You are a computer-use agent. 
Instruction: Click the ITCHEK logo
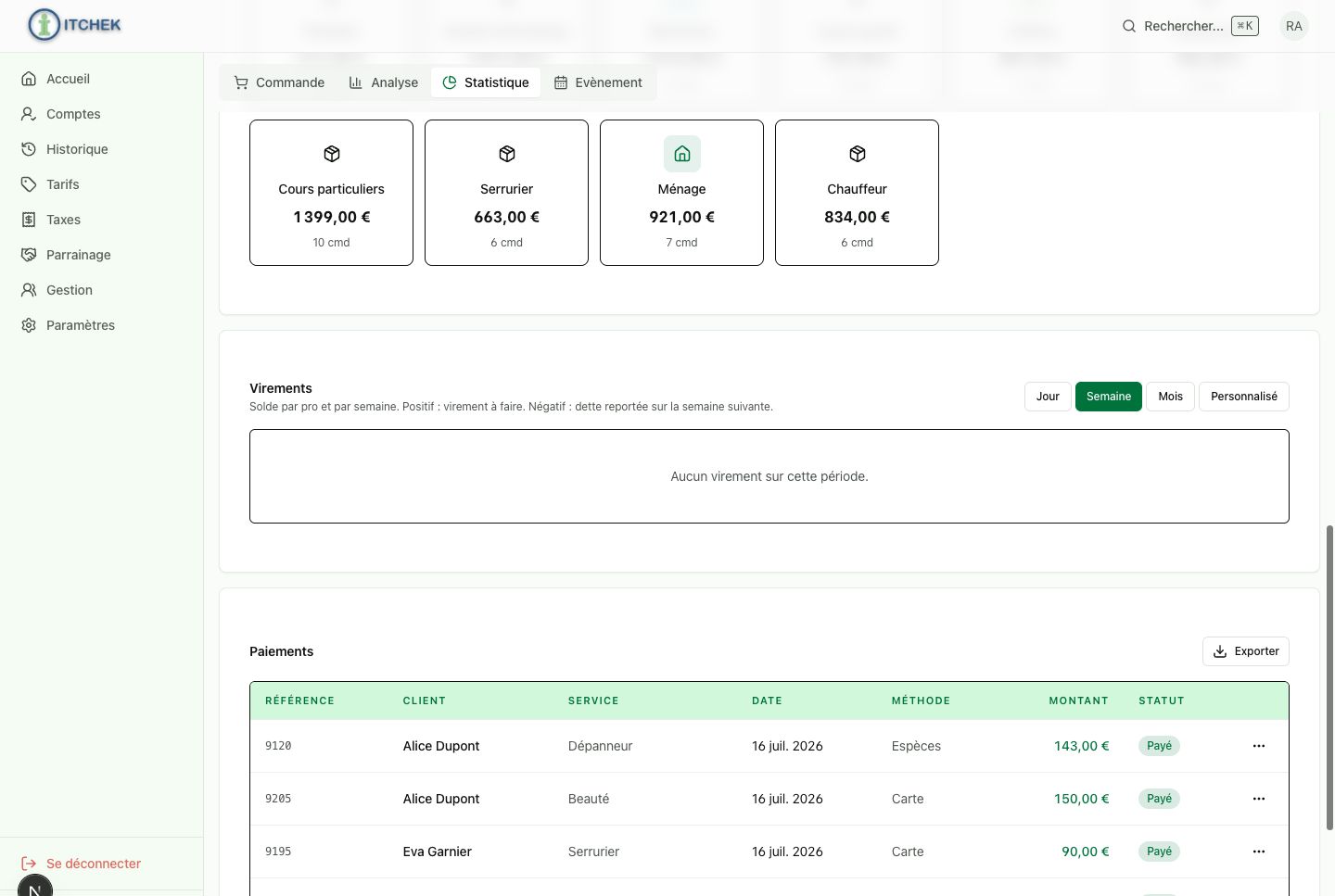coord(75,25)
